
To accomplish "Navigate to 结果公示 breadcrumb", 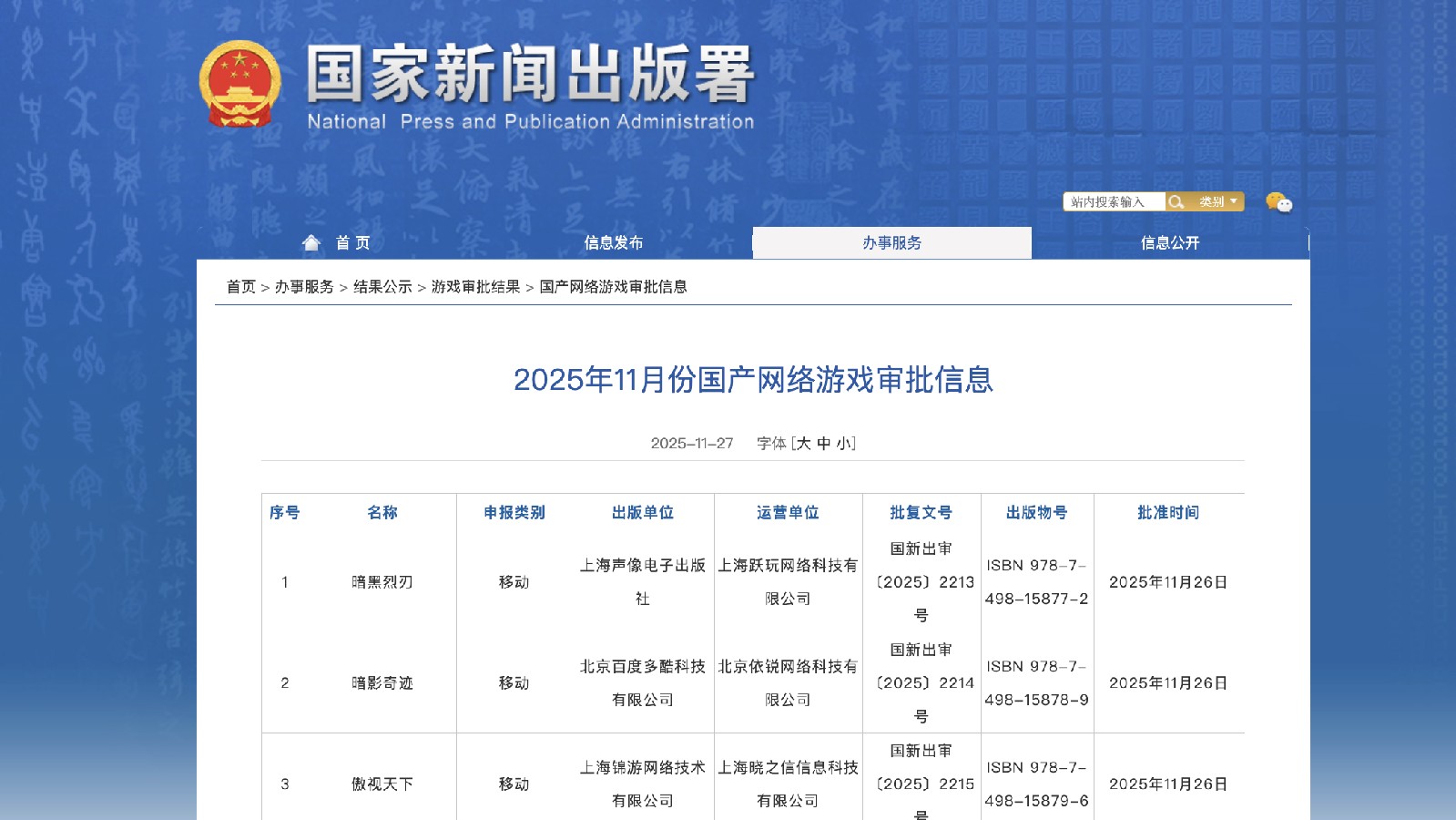I will coord(382,286).
